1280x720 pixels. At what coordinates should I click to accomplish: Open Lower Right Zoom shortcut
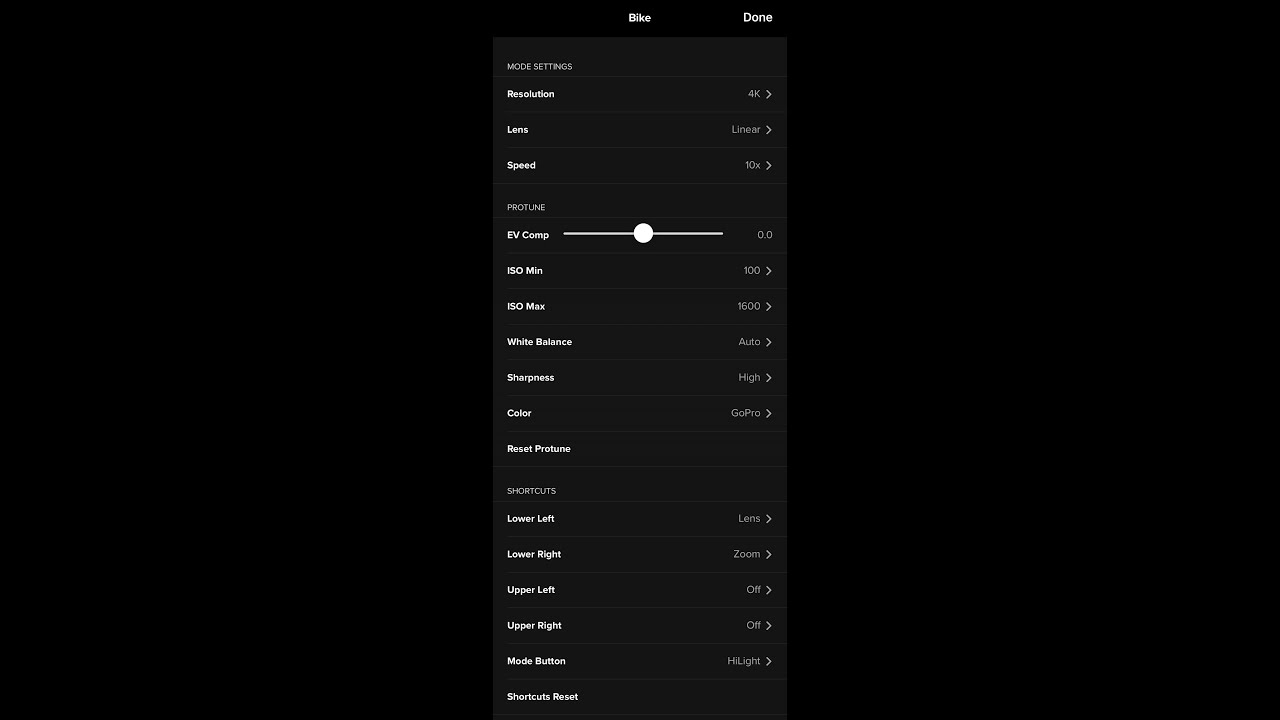pos(640,555)
